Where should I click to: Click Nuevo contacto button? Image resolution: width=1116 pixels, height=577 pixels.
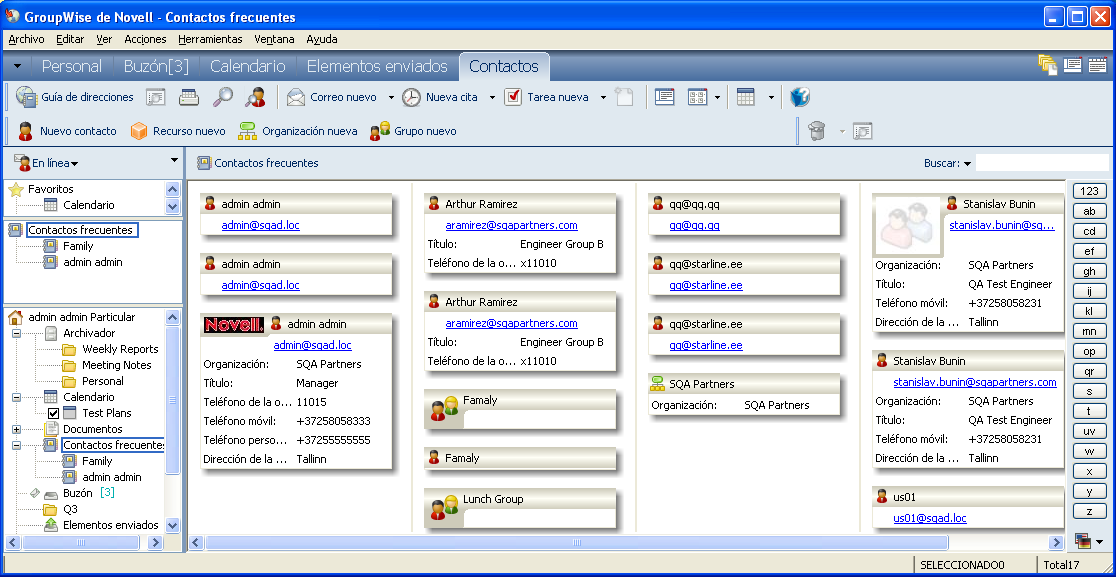click(x=67, y=131)
